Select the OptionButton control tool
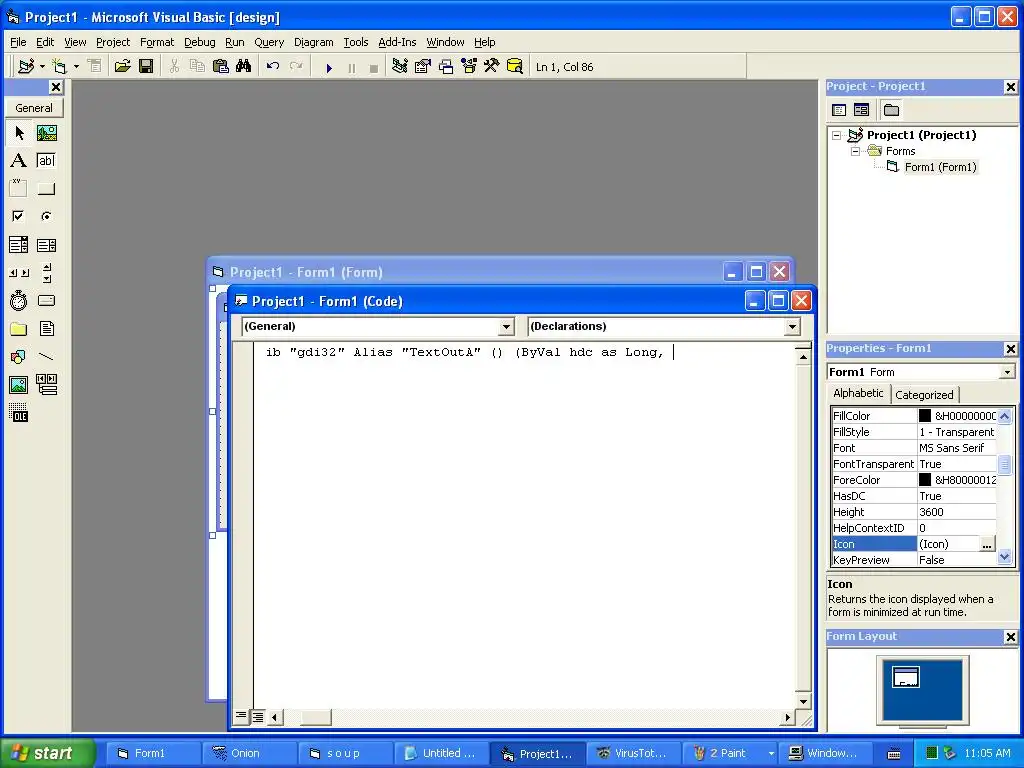The height and width of the screenshot is (768, 1024). pyautogui.click(x=46, y=216)
